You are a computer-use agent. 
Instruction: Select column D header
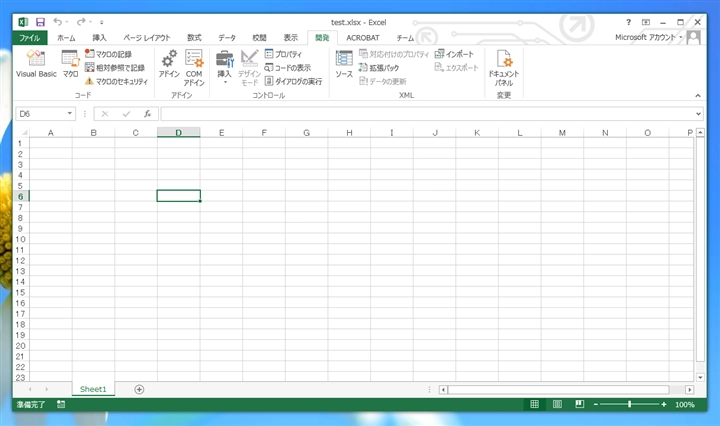point(179,133)
